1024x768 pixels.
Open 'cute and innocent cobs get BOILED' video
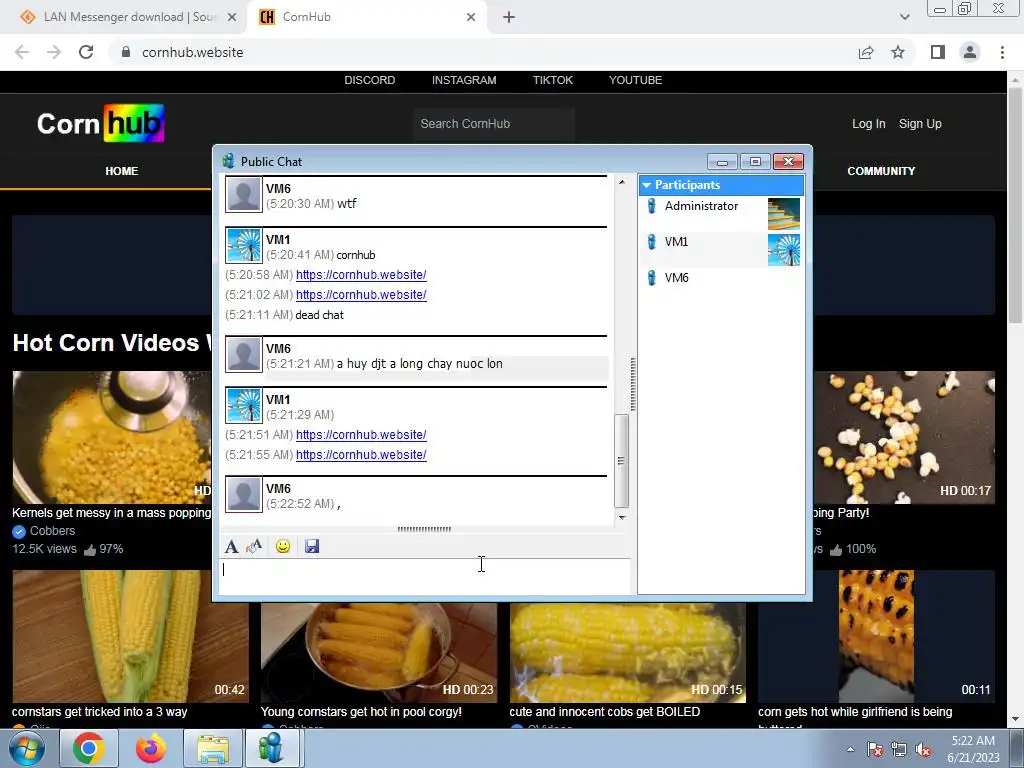point(628,652)
